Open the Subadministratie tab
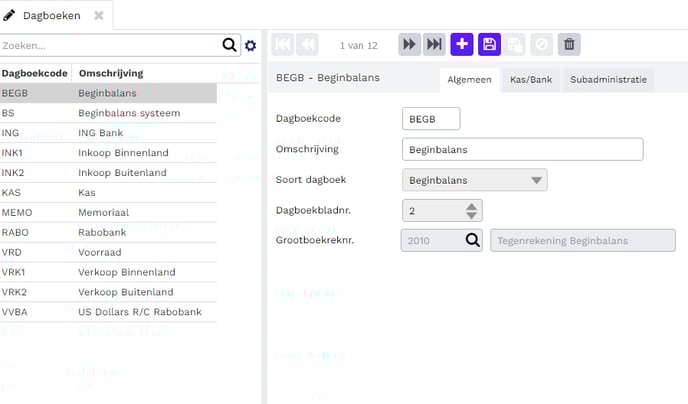This screenshot has height=404, width=688. pyautogui.click(x=608, y=80)
